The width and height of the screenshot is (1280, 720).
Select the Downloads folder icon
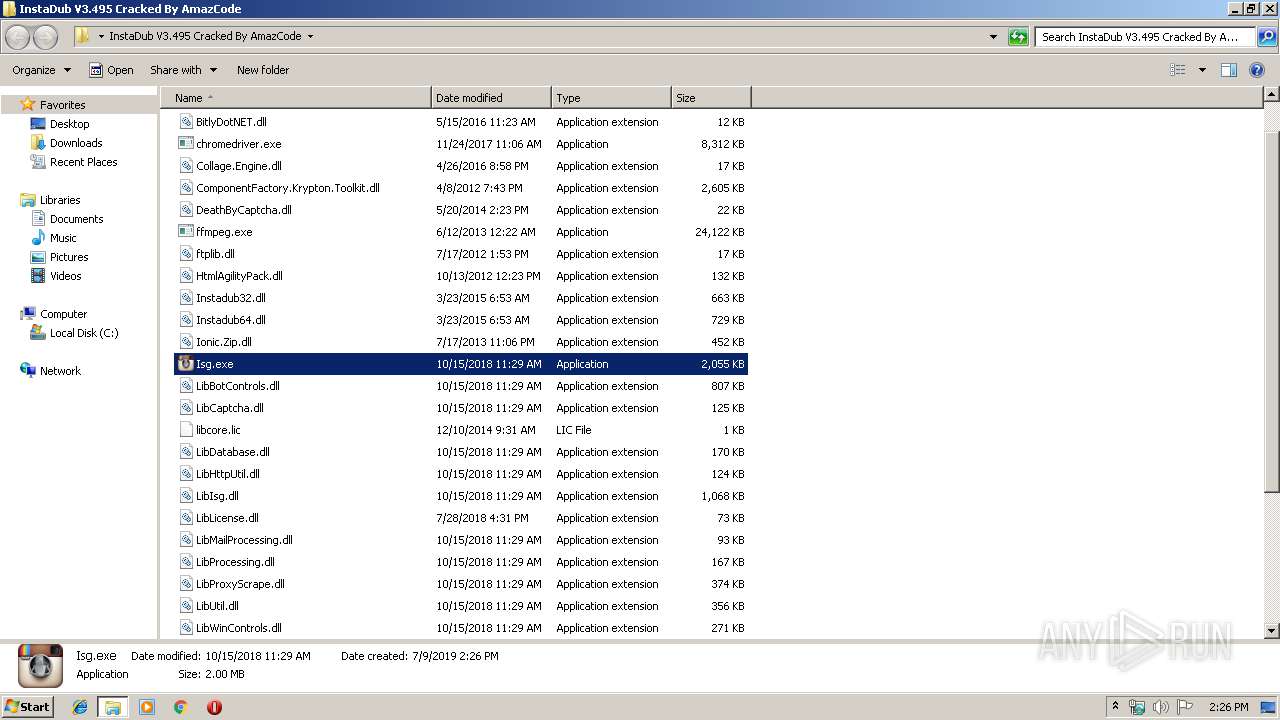click(38, 143)
